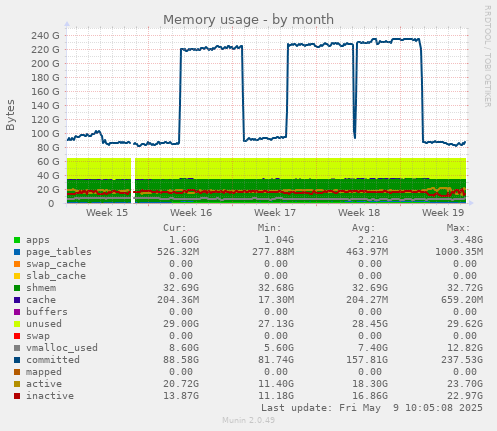The image size is (497, 431).
Task: Click the 'Max:' column header
Action: pyautogui.click(x=459, y=228)
